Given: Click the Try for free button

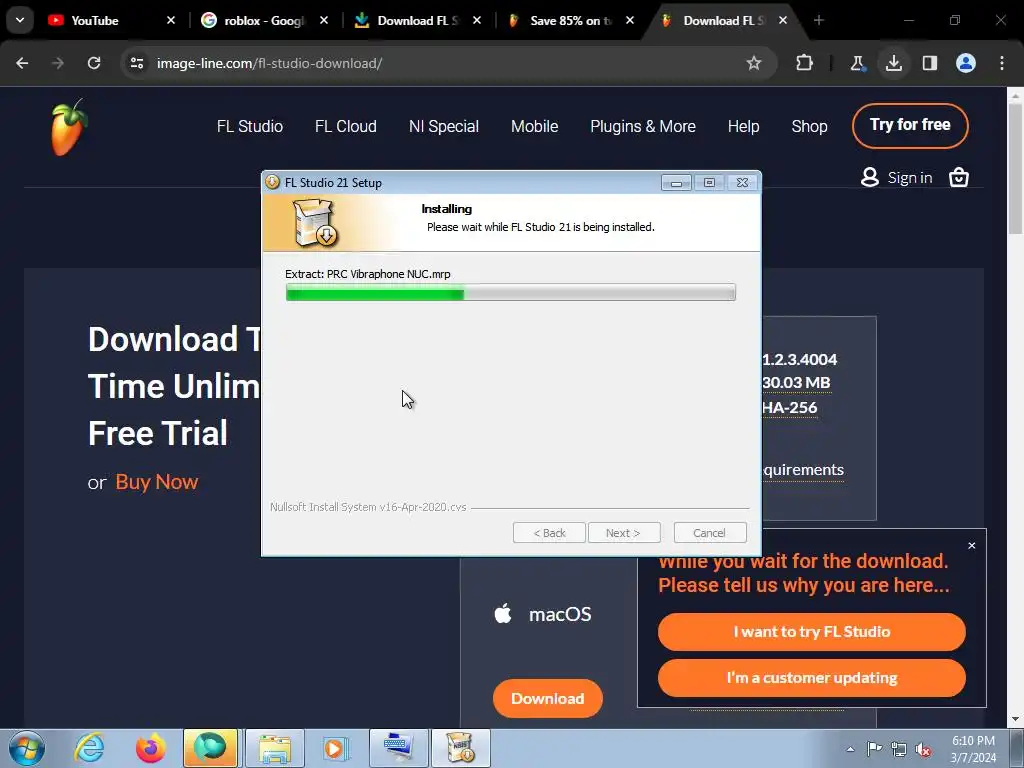Looking at the screenshot, I should point(910,125).
